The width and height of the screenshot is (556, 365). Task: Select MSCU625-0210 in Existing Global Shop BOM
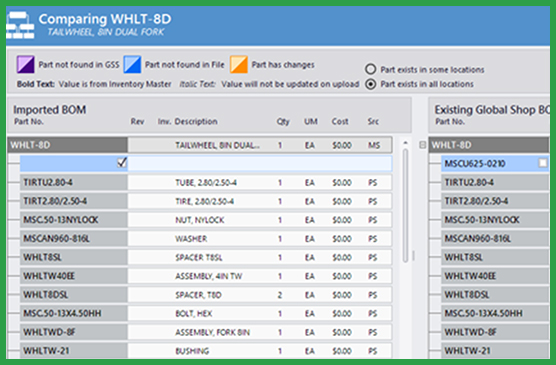point(495,164)
